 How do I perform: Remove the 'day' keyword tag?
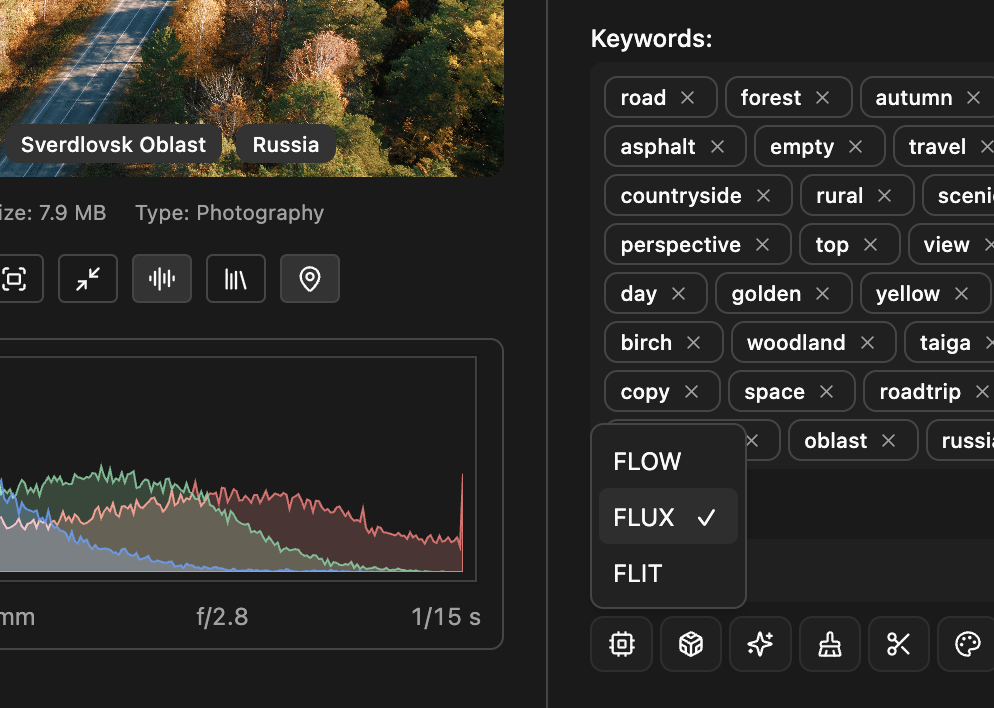tap(679, 293)
